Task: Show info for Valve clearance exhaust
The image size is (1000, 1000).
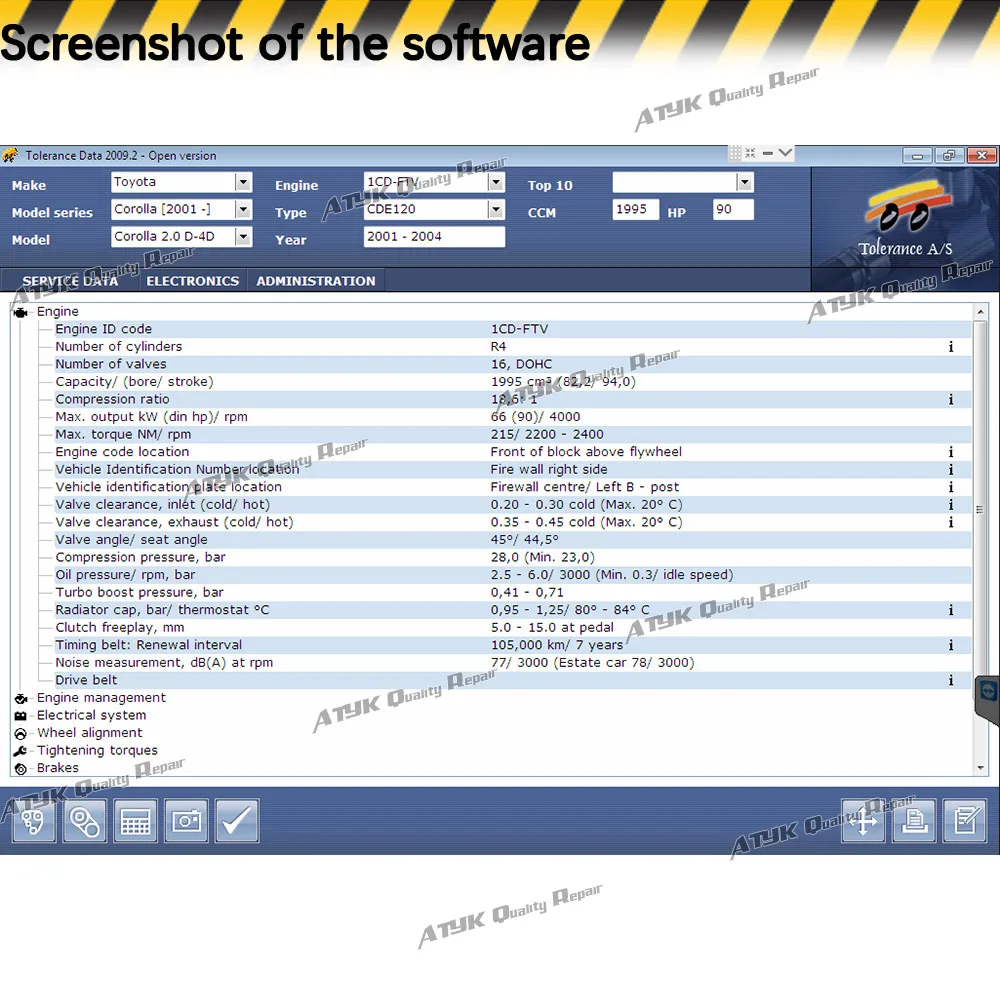Action: point(951,522)
